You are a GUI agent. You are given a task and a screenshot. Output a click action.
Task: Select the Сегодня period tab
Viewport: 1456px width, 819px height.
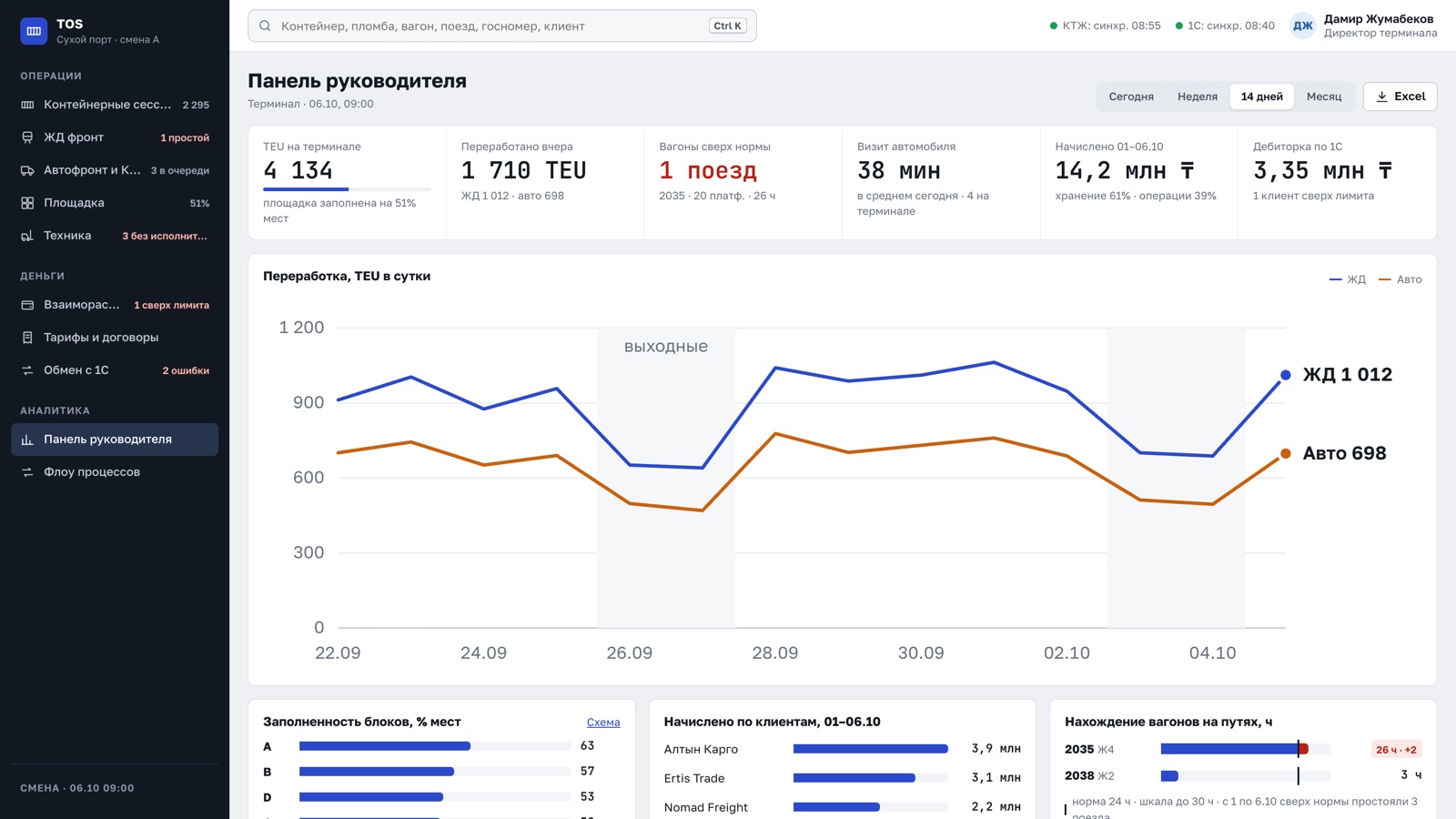(1131, 96)
